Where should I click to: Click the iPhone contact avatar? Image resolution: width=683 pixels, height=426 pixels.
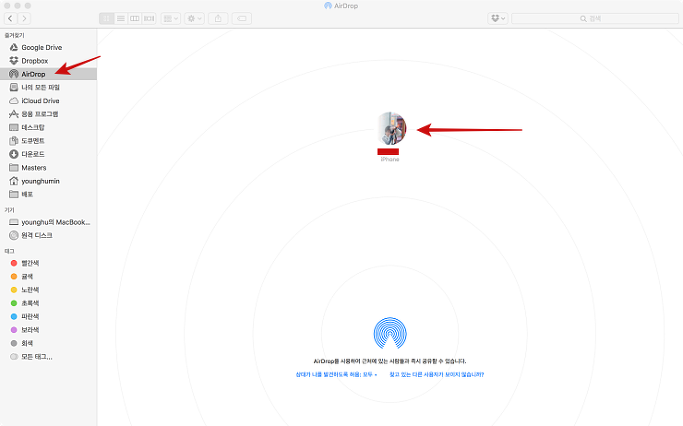click(391, 128)
